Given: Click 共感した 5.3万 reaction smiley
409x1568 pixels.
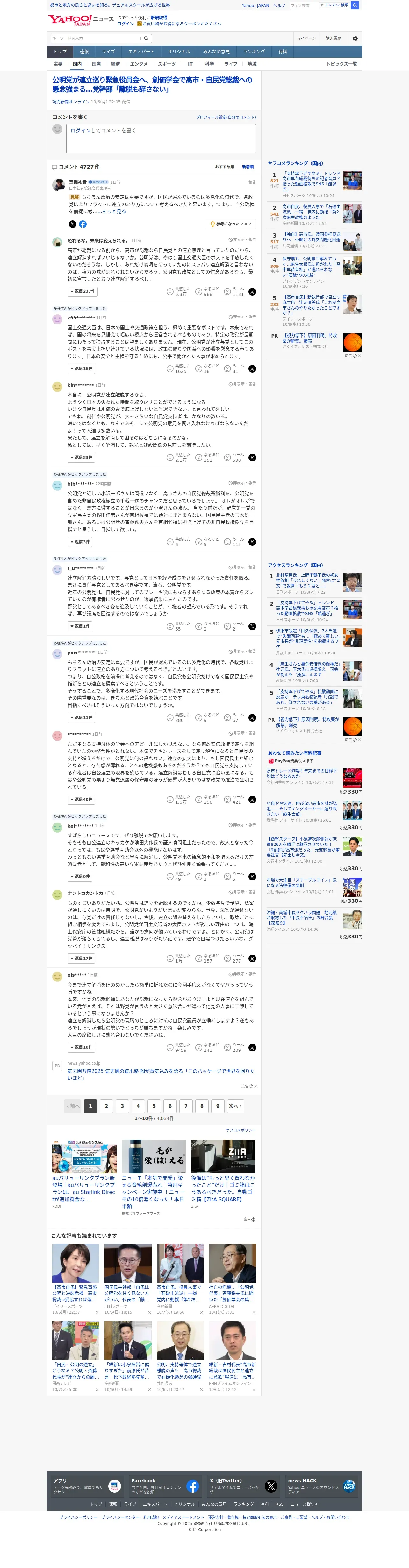Looking at the screenshot, I should point(170,292).
